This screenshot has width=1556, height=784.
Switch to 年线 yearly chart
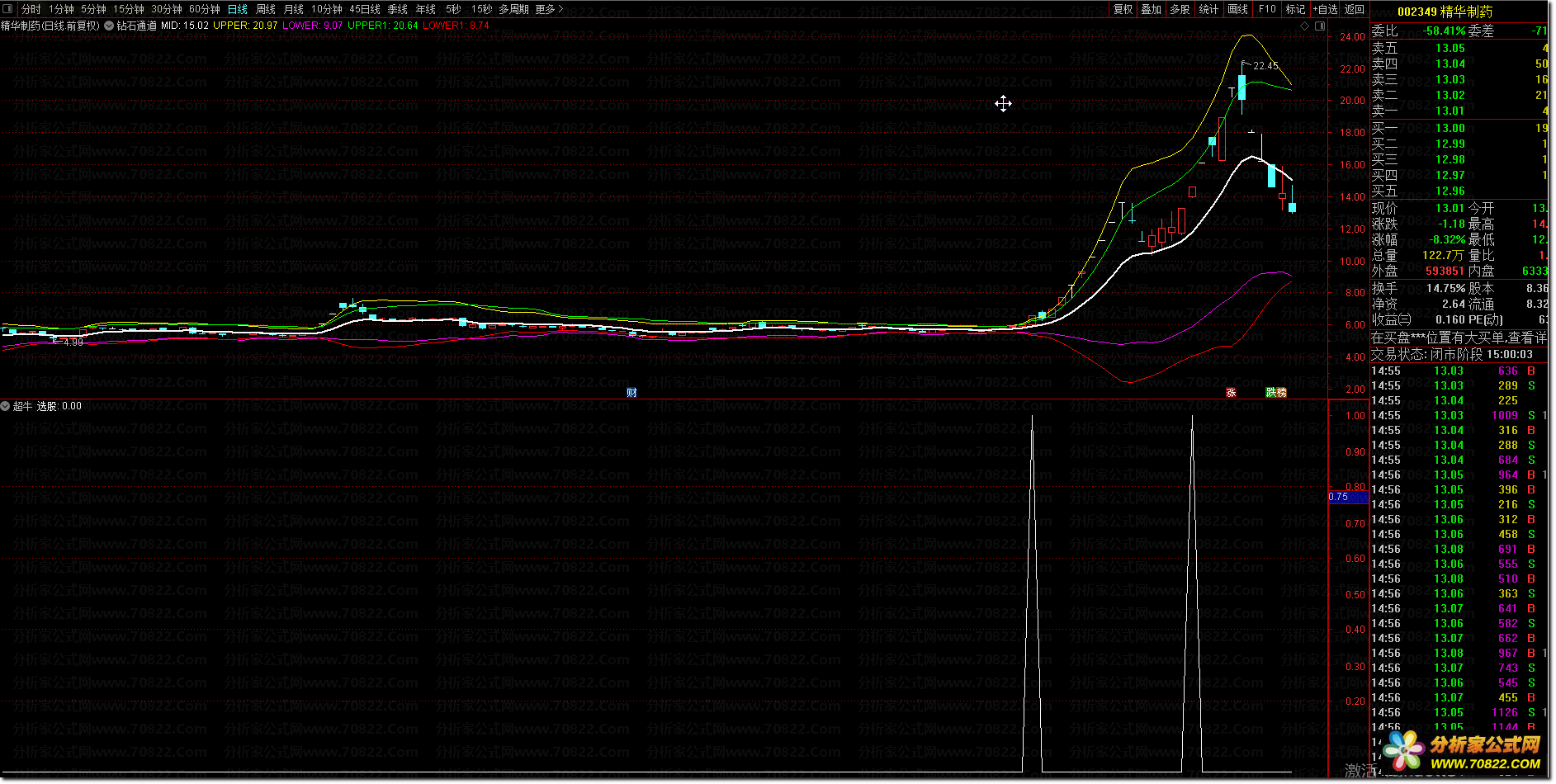426,9
